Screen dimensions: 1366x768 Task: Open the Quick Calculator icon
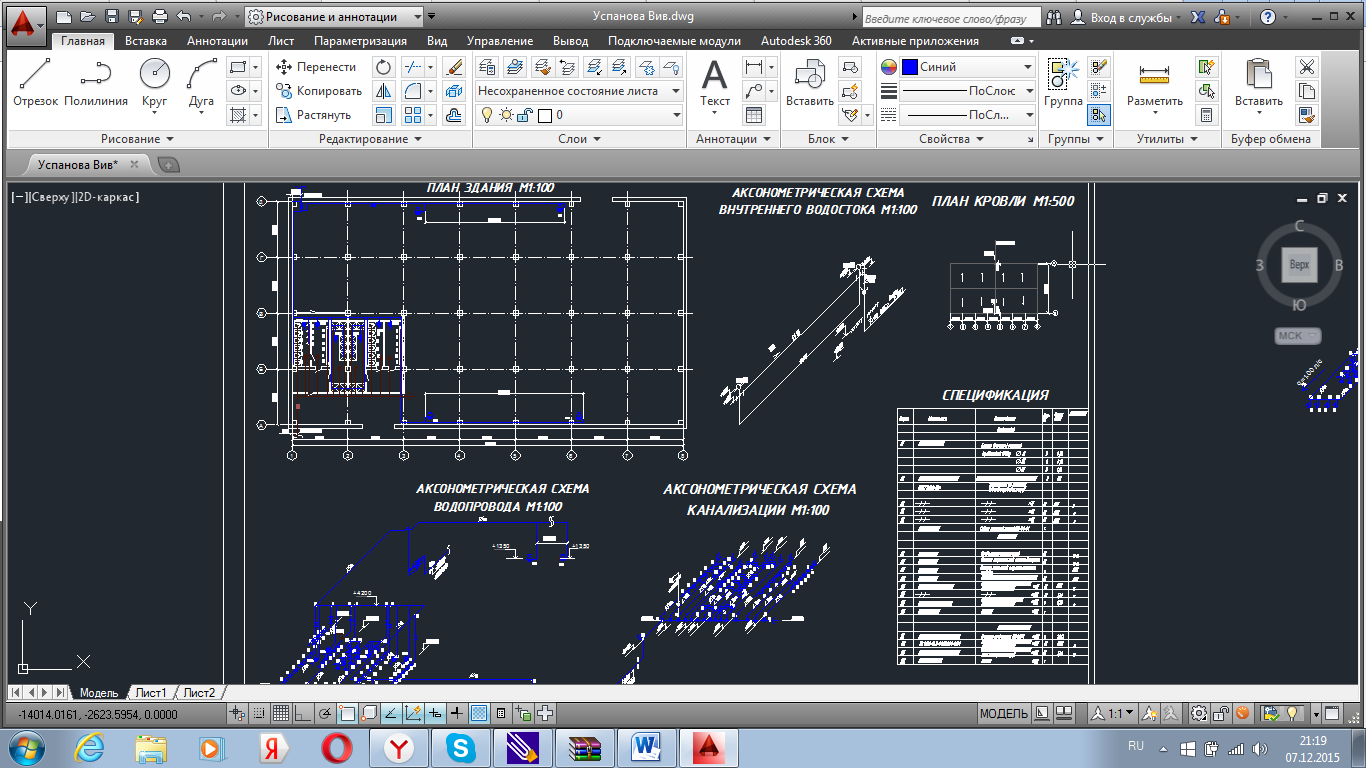[x=1207, y=115]
